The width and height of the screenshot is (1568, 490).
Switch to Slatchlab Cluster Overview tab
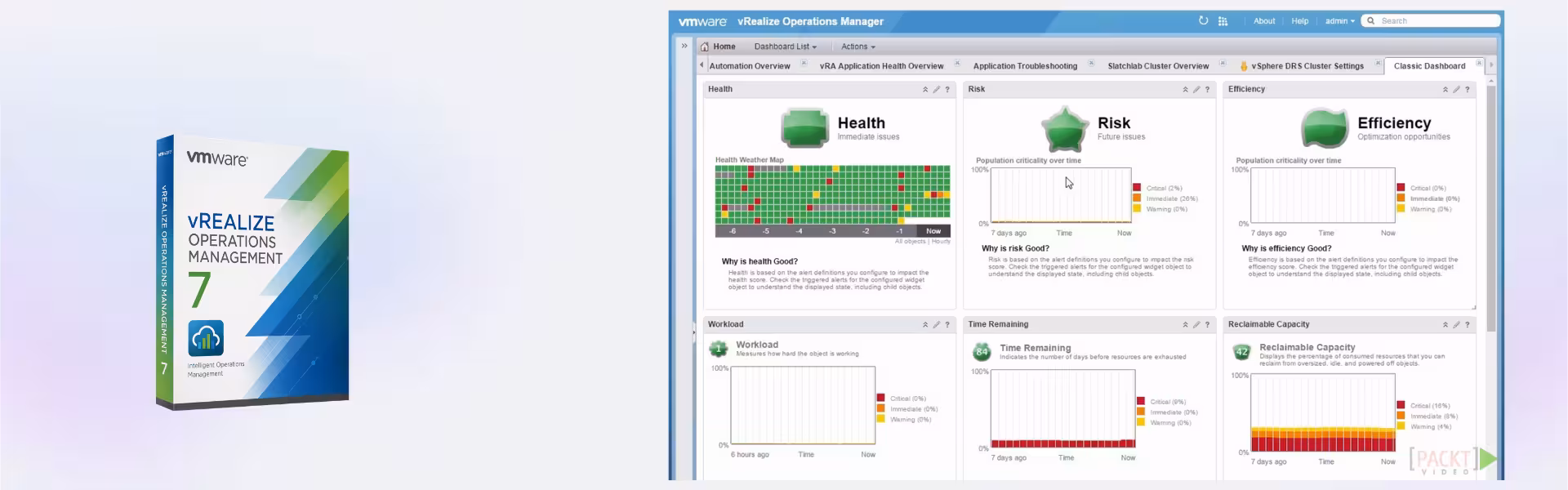(x=1158, y=66)
